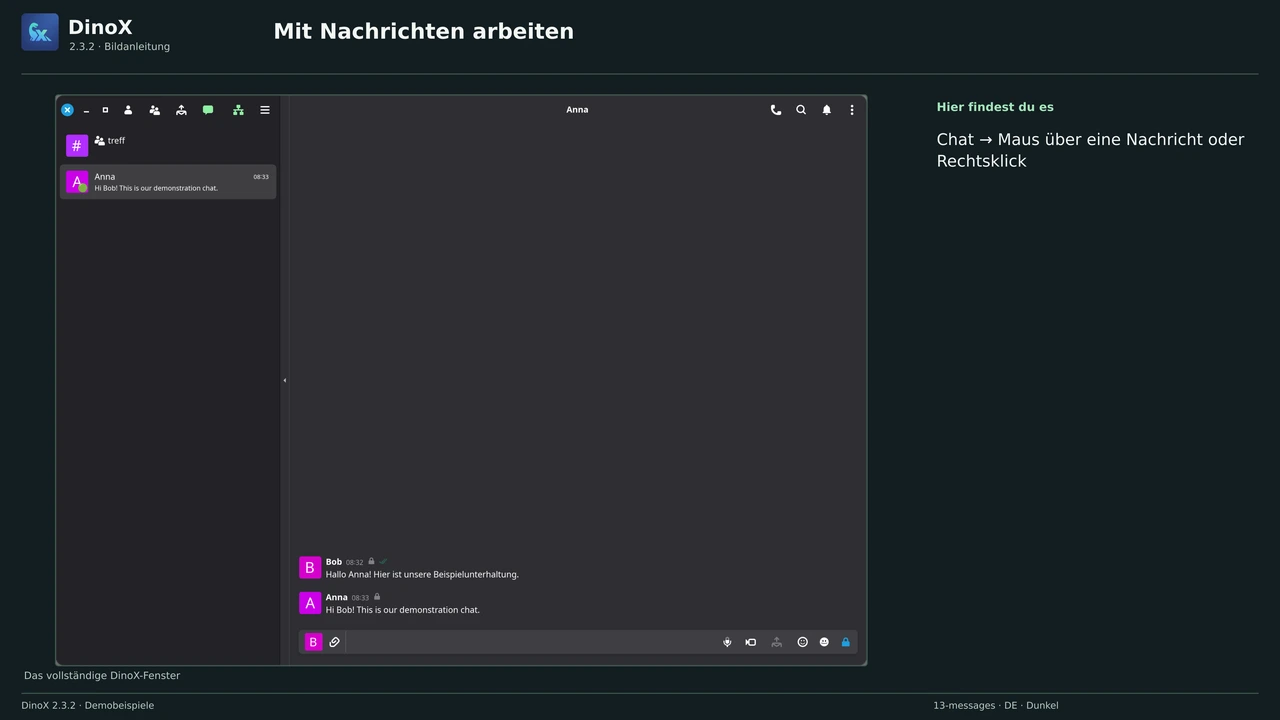1280x720 pixels.
Task: Click the greyed upload icon in input bar
Action: pos(776,642)
